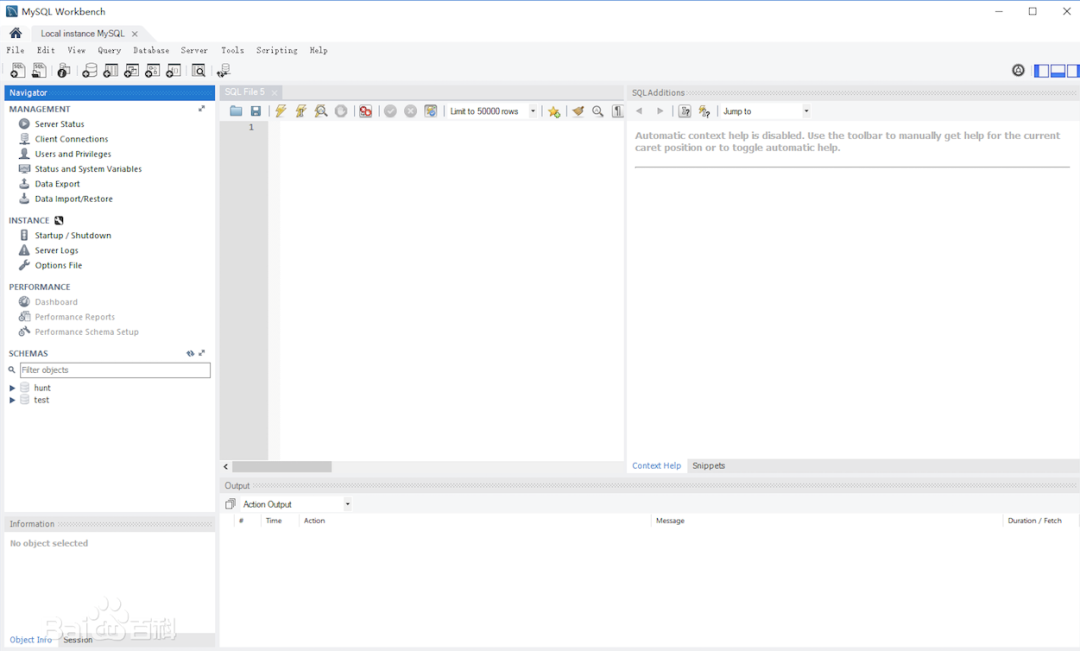Image resolution: width=1080 pixels, height=651 pixels.
Task: Switch to the Snippets tab
Action: tap(708, 466)
